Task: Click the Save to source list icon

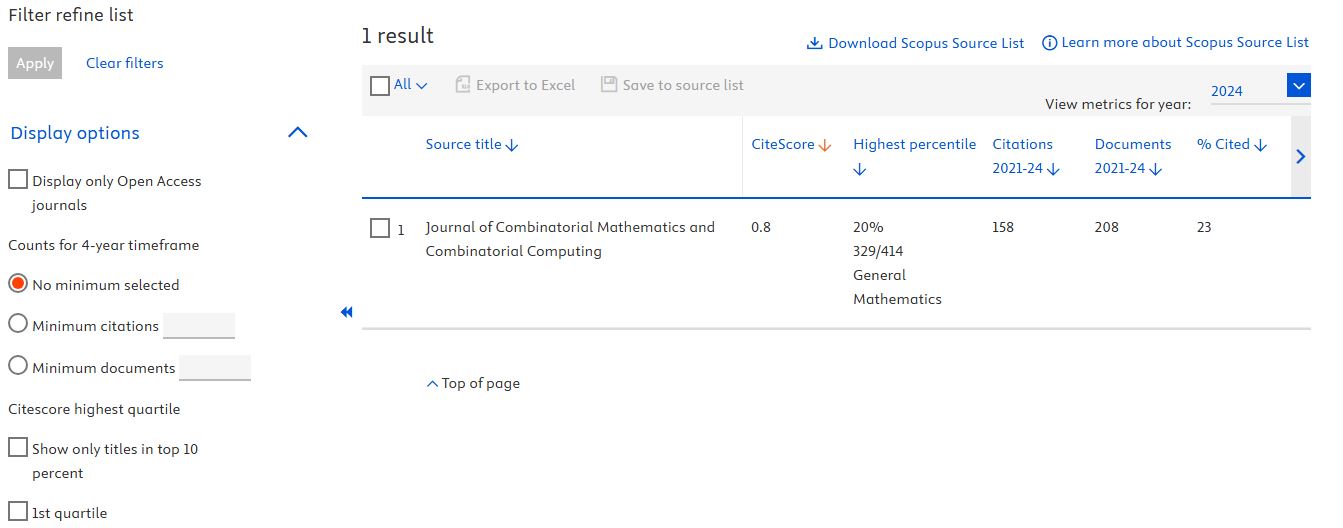Action: 609,85
